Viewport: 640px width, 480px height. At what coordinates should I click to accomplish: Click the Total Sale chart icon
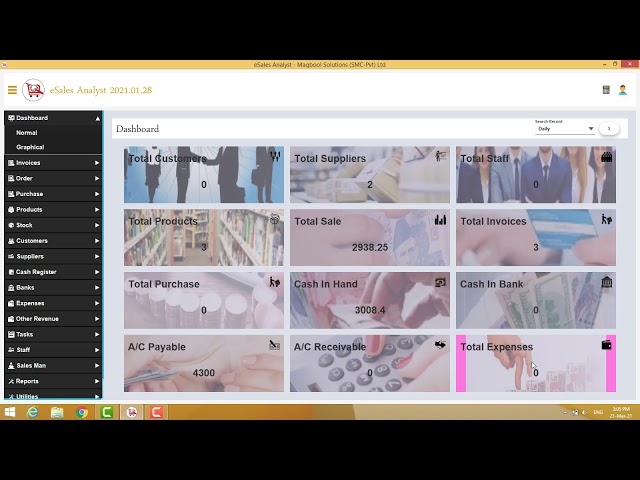(x=440, y=220)
